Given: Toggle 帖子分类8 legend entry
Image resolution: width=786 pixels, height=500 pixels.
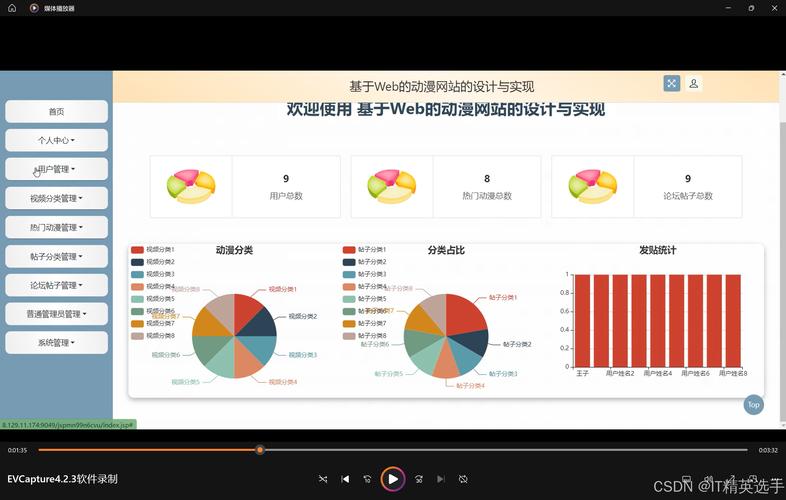Looking at the screenshot, I should pyautogui.click(x=364, y=336).
